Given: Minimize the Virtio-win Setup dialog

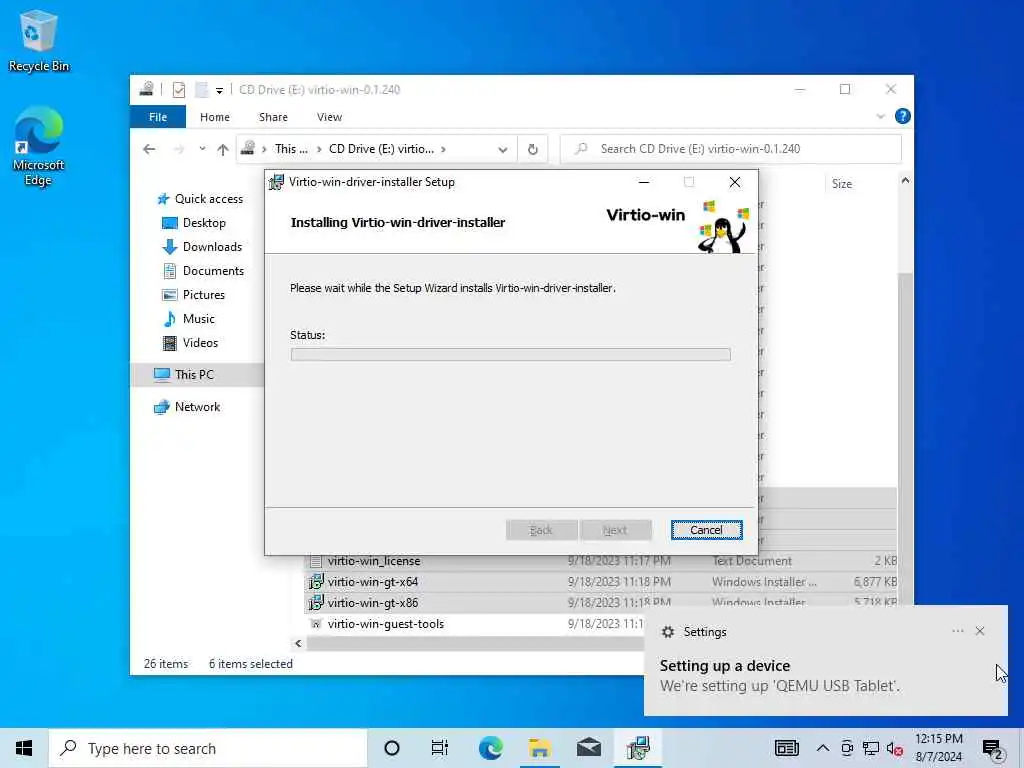Looking at the screenshot, I should point(644,182).
